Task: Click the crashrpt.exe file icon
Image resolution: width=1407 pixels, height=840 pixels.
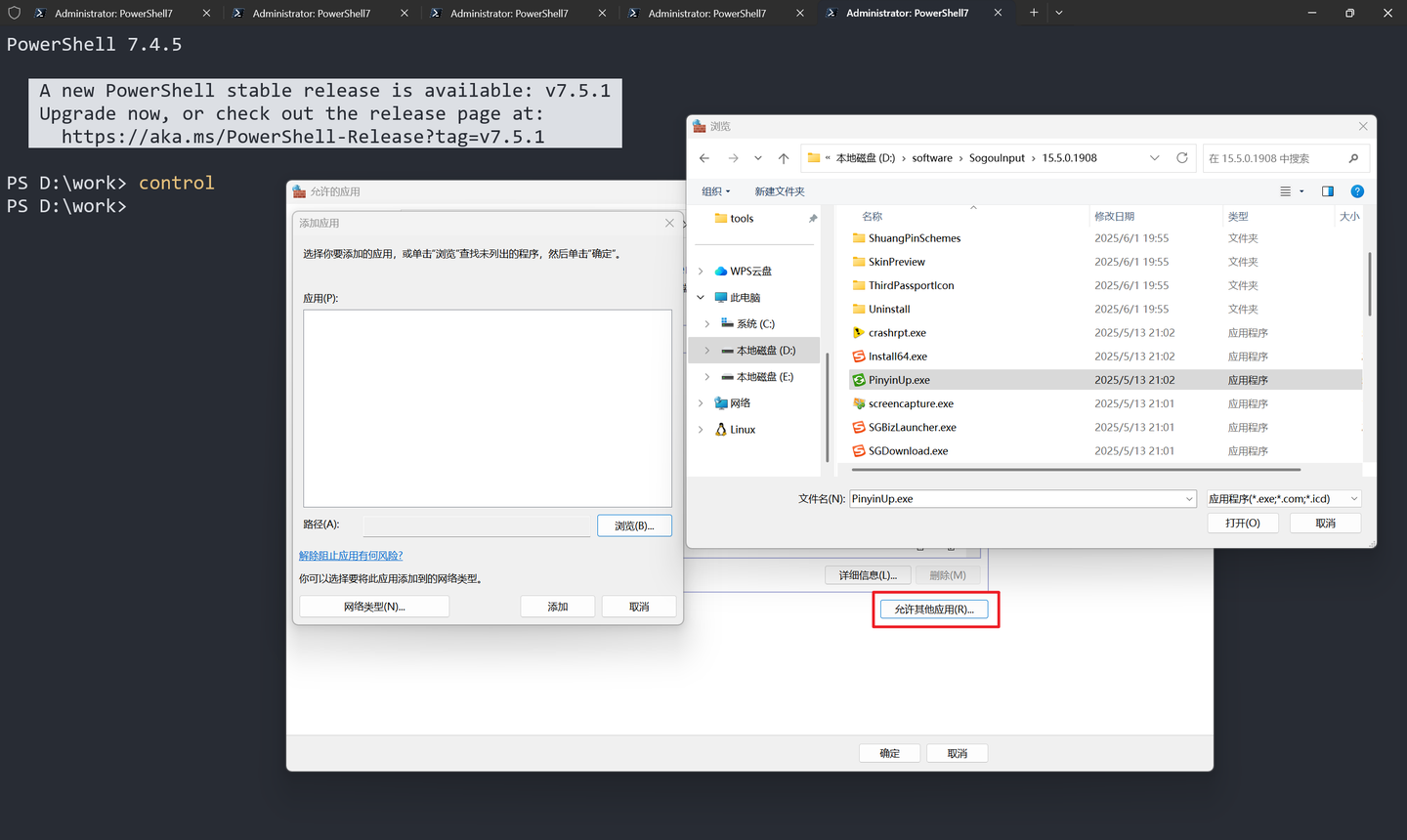Action: tap(859, 333)
